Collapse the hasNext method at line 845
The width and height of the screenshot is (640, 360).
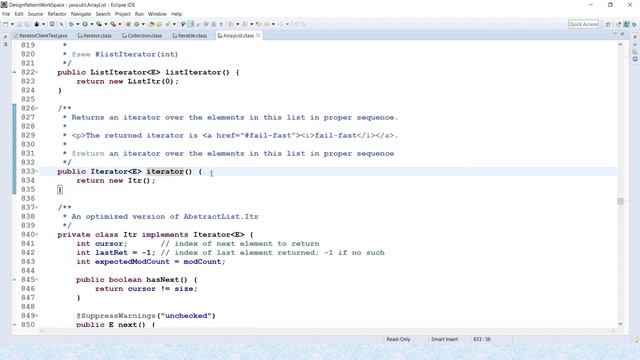[x=37, y=280]
